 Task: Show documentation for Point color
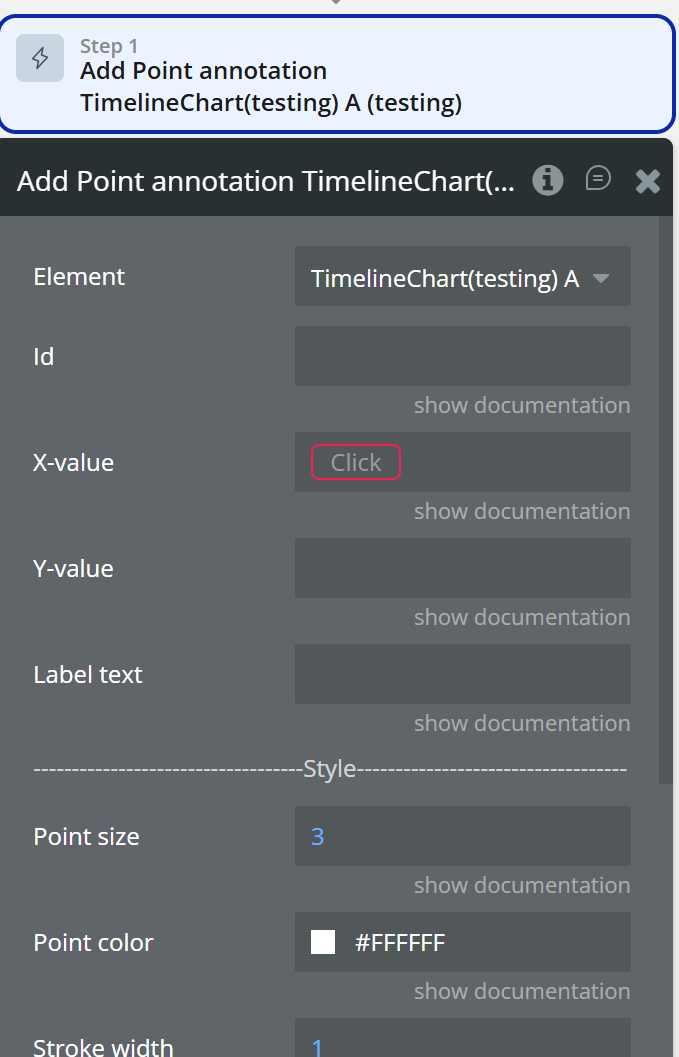coord(522,991)
